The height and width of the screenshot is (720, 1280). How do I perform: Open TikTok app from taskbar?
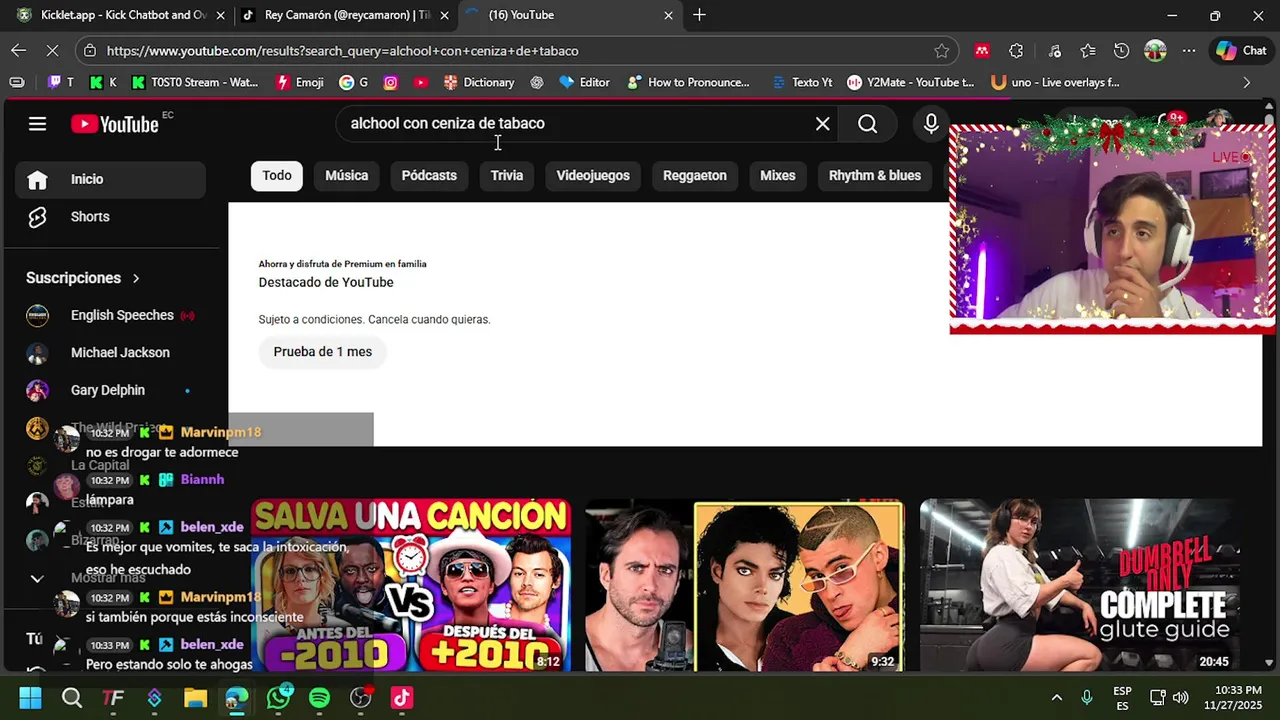point(401,698)
